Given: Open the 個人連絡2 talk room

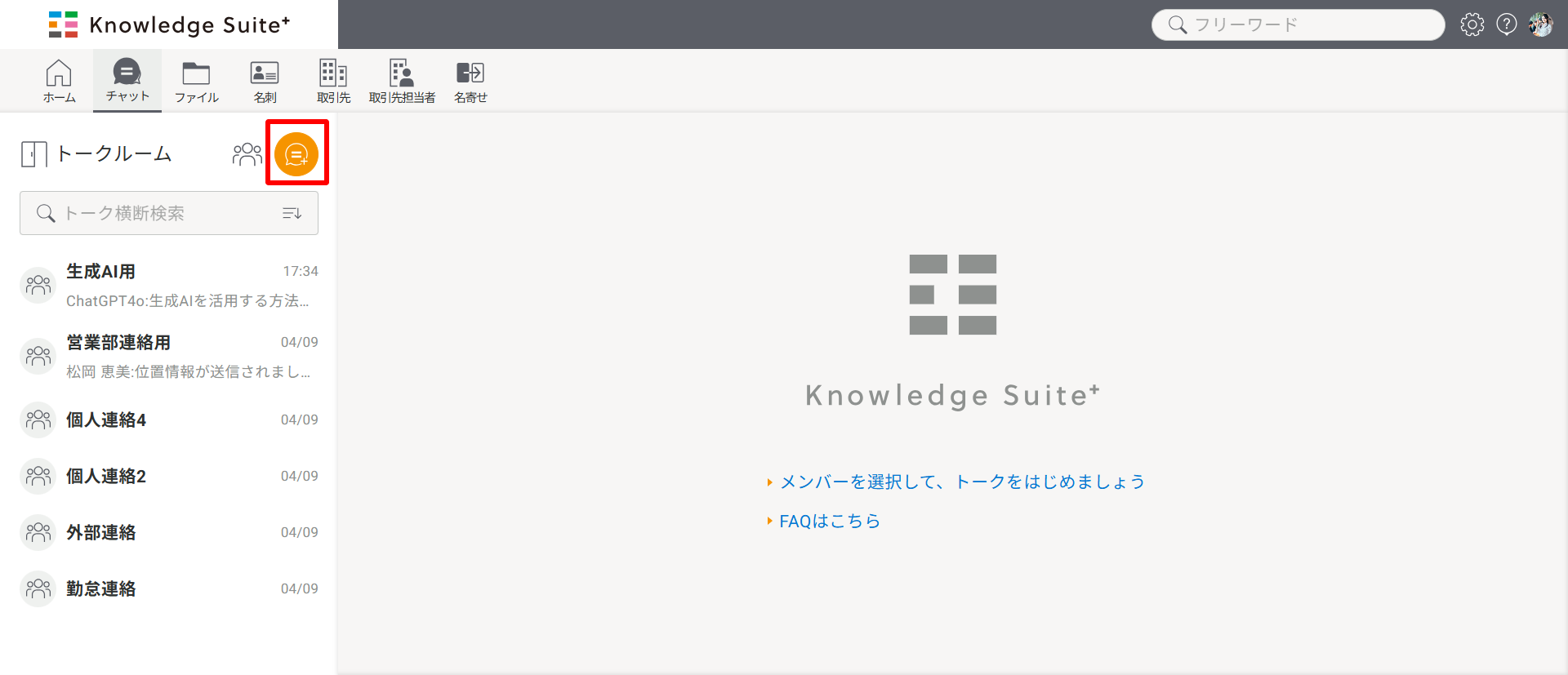Looking at the screenshot, I should [169, 476].
